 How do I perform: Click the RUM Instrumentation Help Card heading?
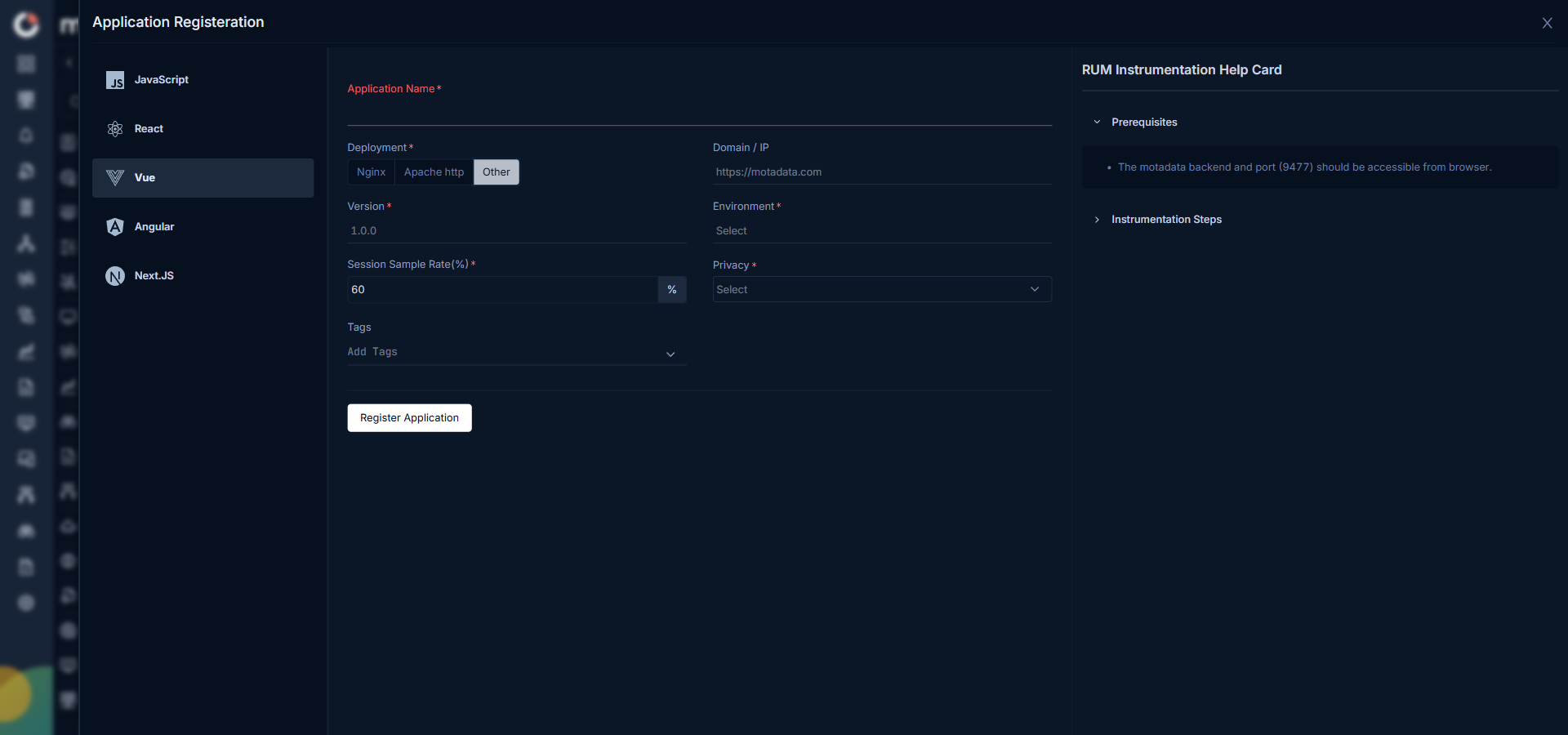click(1182, 70)
